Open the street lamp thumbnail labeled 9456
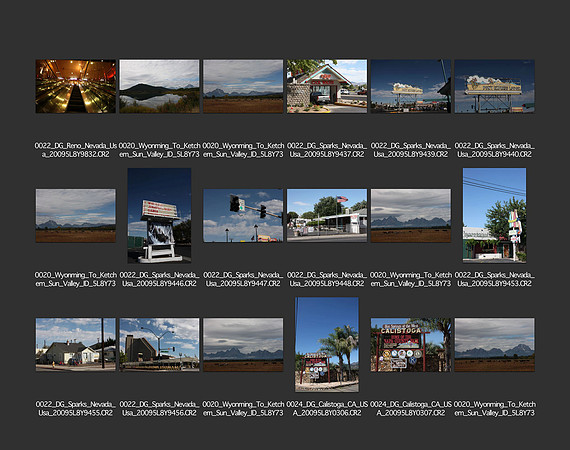 (159, 345)
